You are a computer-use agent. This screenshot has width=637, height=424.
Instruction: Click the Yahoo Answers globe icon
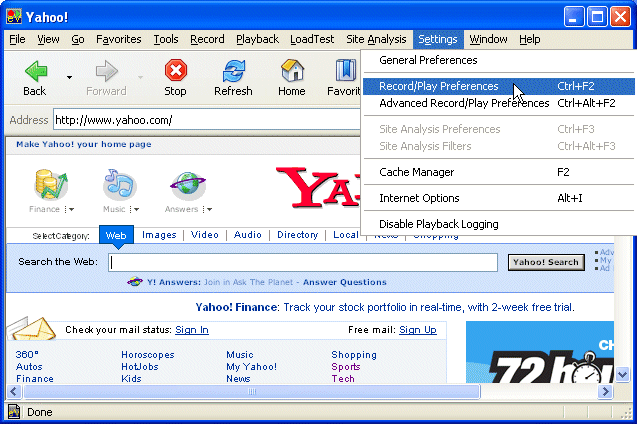click(x=188, y=185)
